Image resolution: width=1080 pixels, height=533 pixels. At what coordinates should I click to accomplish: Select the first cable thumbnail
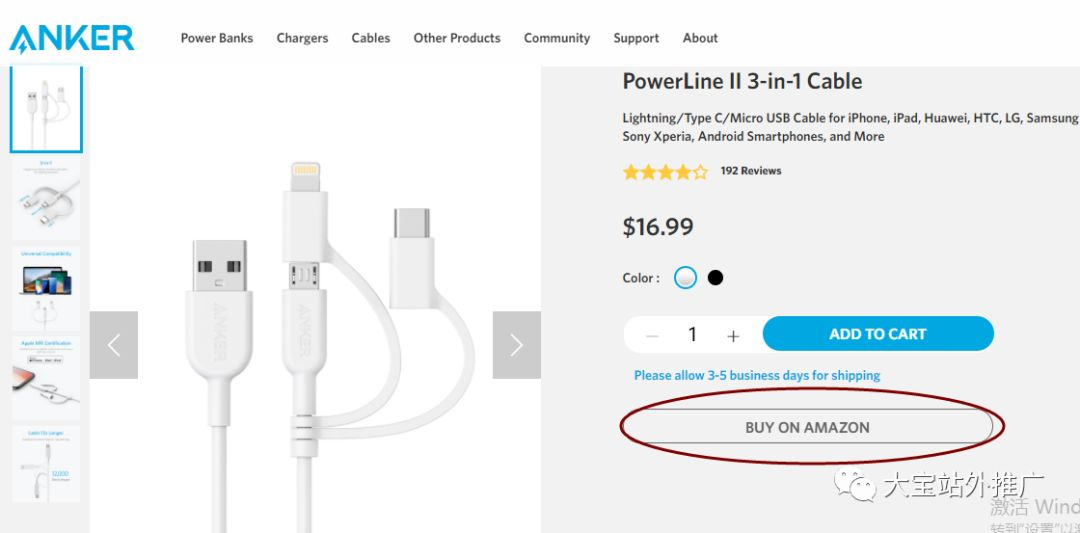46,109
